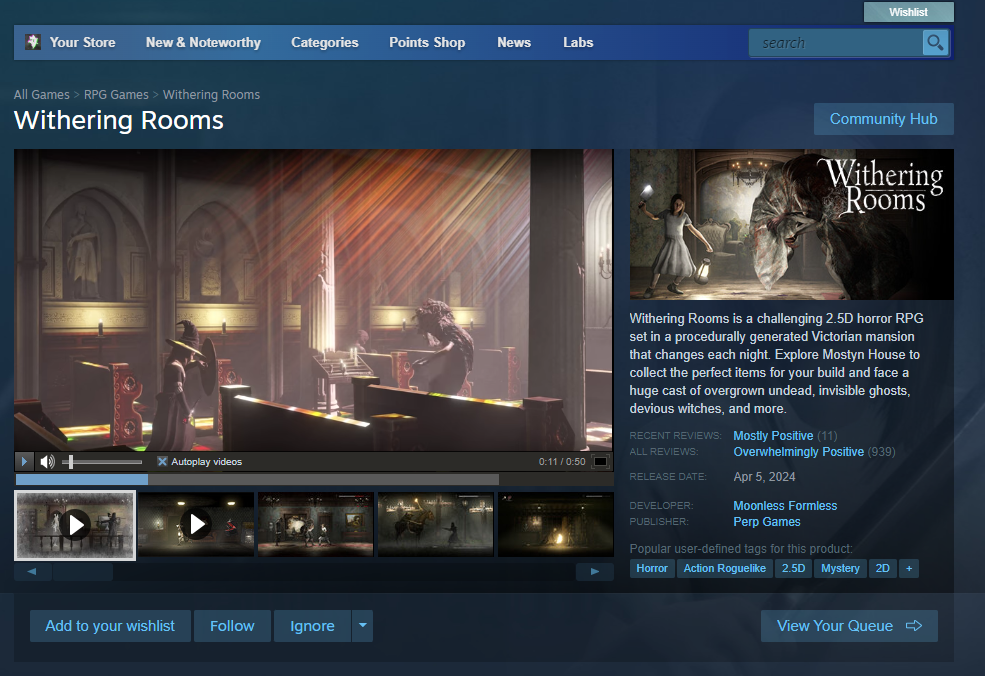Select the Action Roguelike tag
The height and width of the screenshot is (676, 985).
pos(724,569)
